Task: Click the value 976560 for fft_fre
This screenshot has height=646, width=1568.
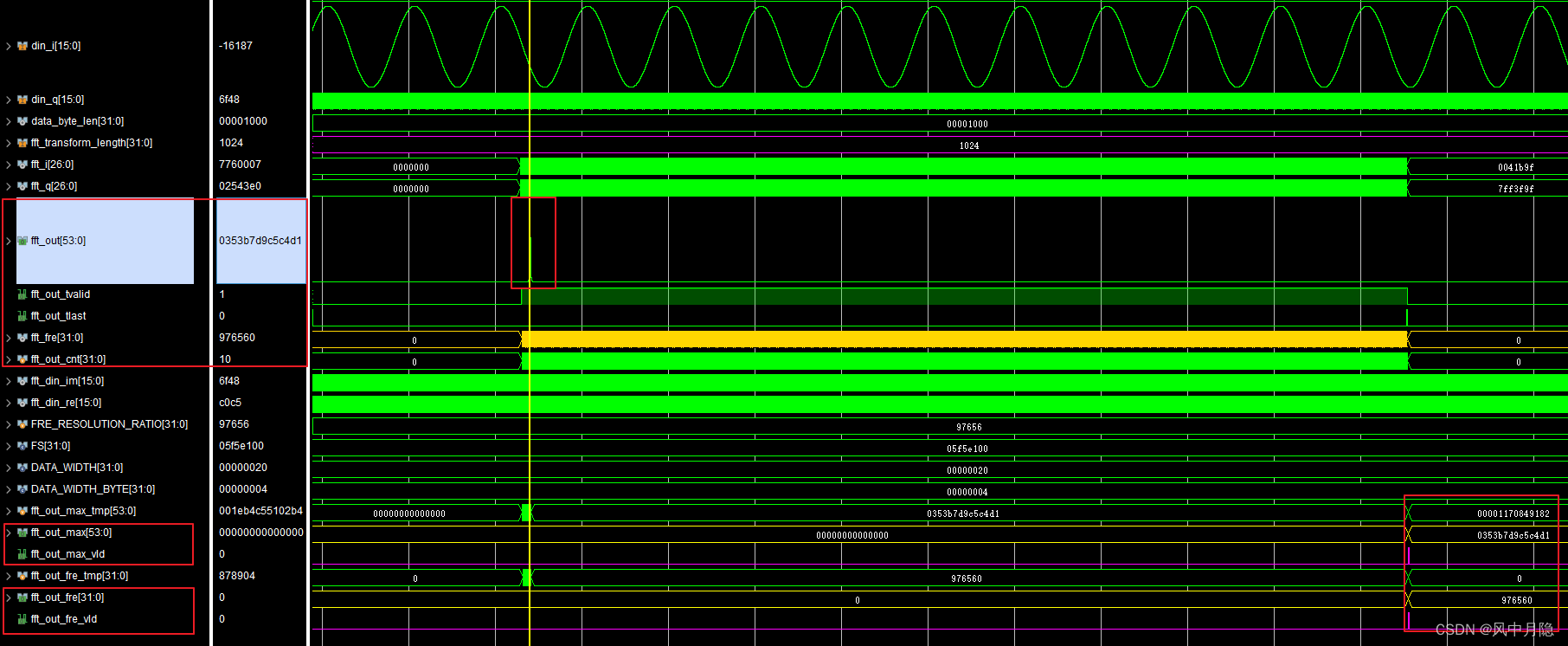Action: coord(236,338)
